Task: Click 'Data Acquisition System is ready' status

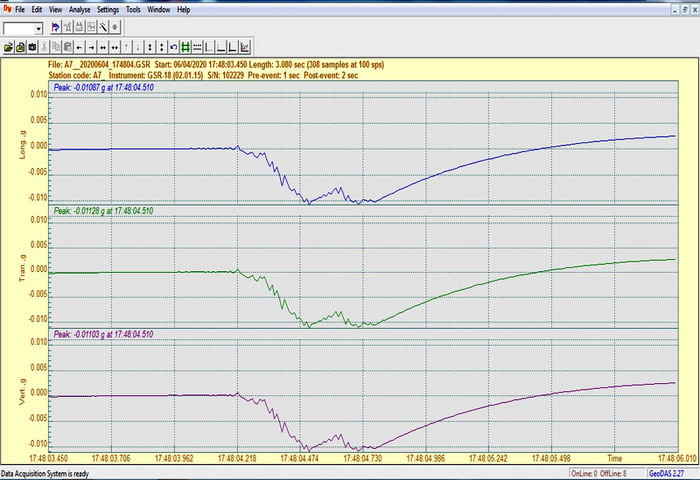Action: (x=45, y=474)
